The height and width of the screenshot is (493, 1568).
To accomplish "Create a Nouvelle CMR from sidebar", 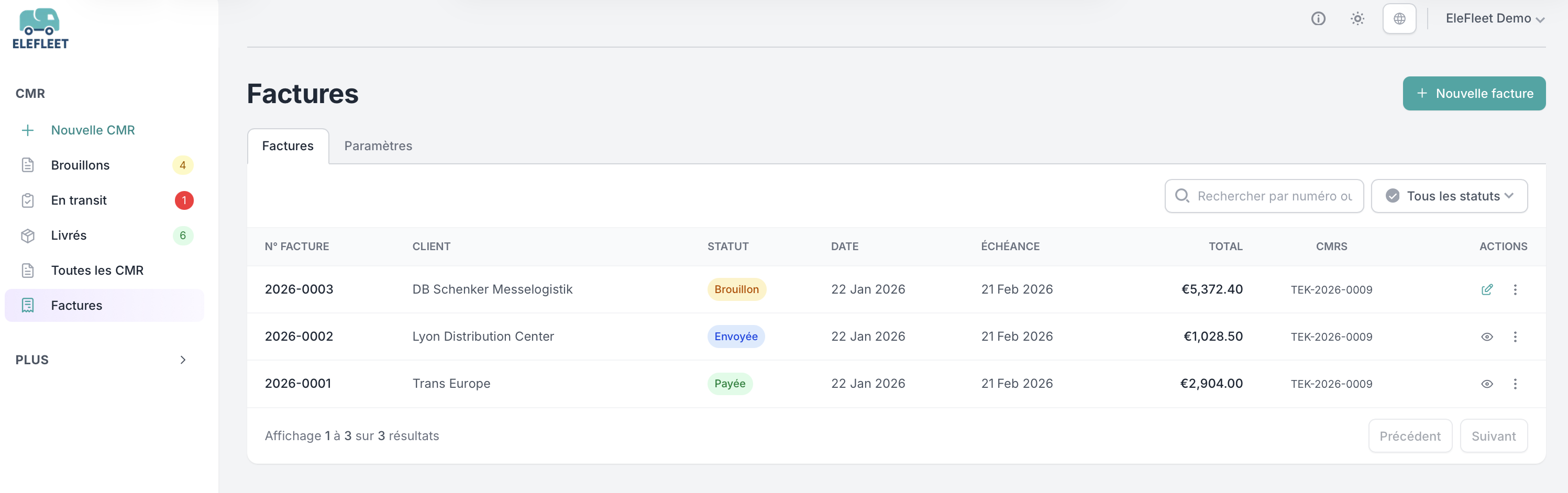I will [x=93, y=130].
